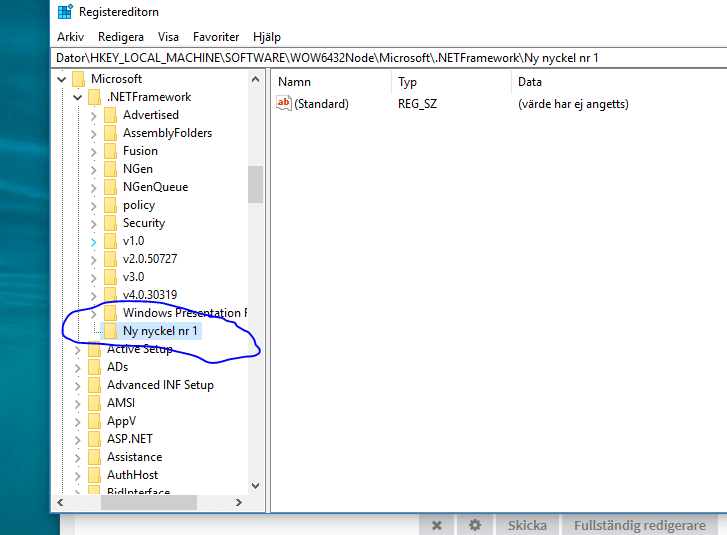This screenshot has height=535, width=727.
Task: Select the Microsoft folder icon
Action: [x=78, y=79]
